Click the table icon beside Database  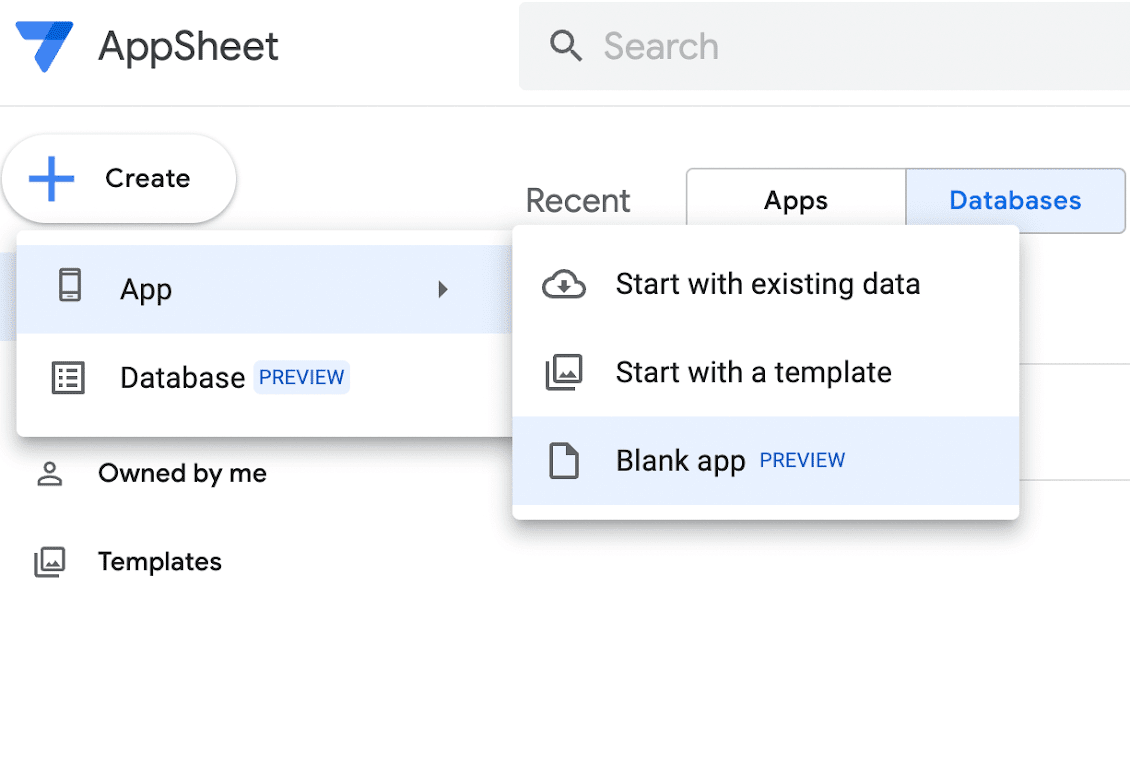click(x=68, y=378)
